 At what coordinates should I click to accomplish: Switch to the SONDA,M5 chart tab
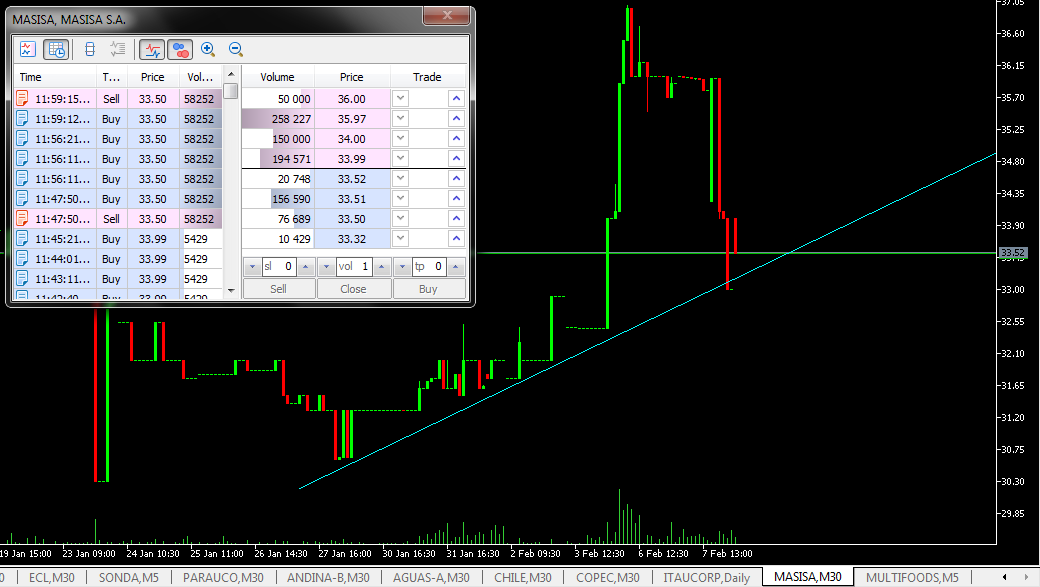point(129,578)
